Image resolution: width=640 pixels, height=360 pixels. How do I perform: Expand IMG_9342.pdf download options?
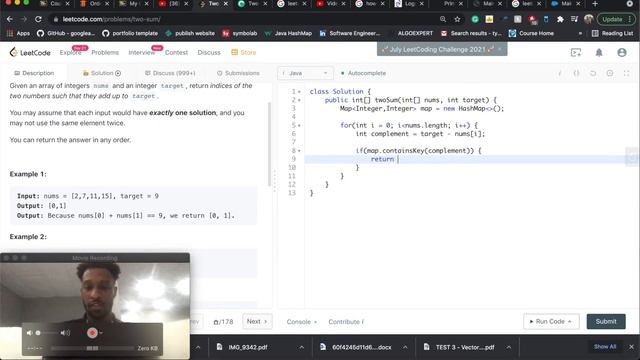301,347
